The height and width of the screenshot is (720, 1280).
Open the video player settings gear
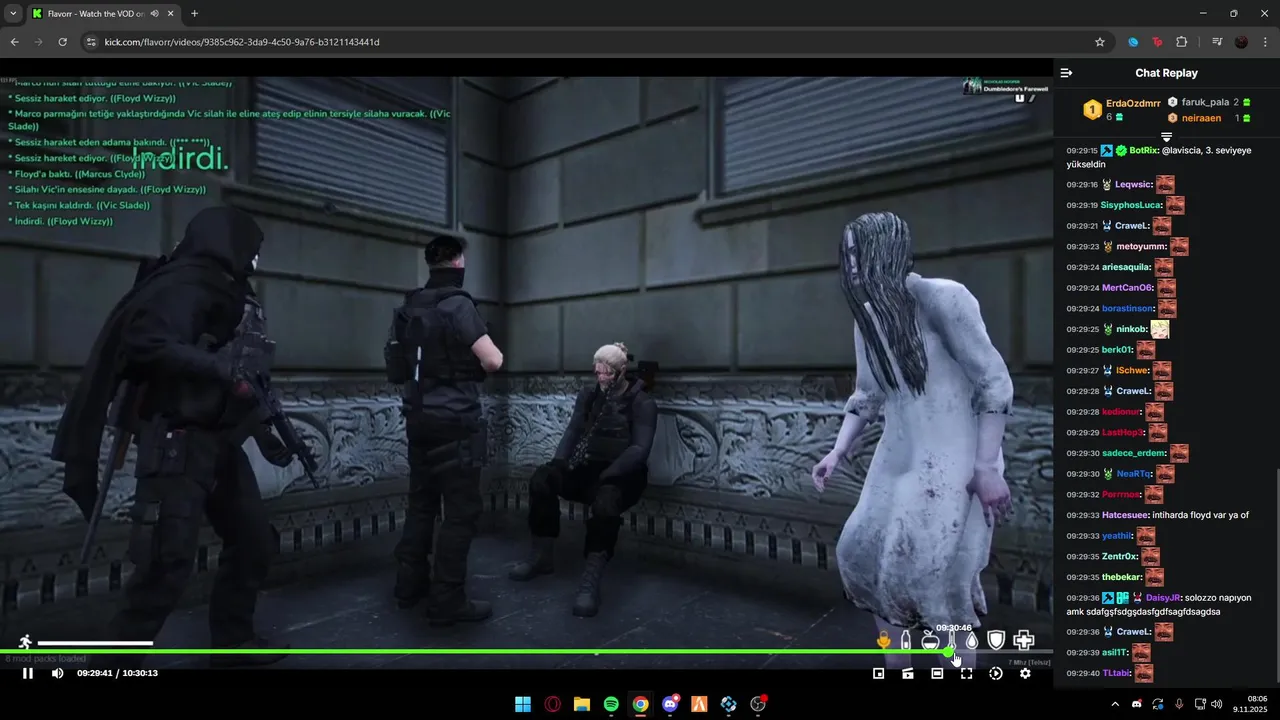coord(1025,673)
